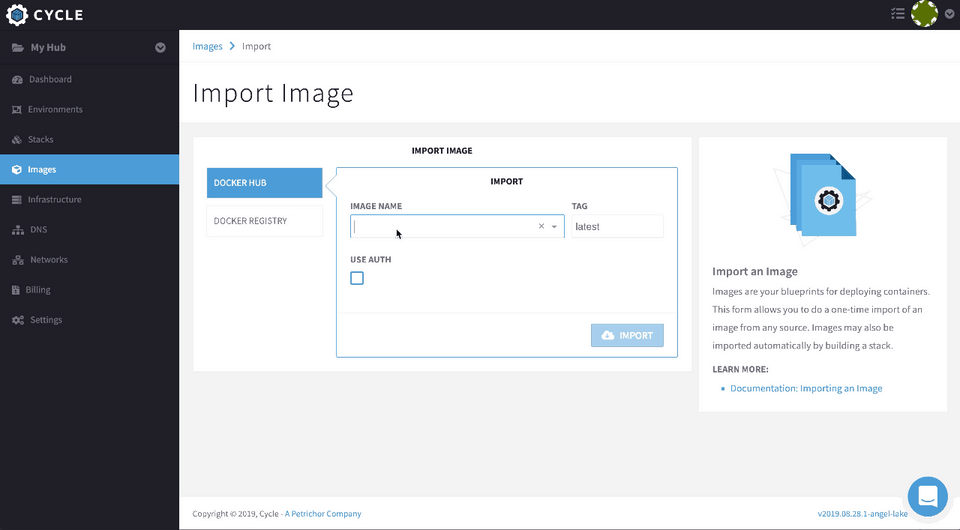
Task: Click the Settings gears icon
Action: coord(18,320)
